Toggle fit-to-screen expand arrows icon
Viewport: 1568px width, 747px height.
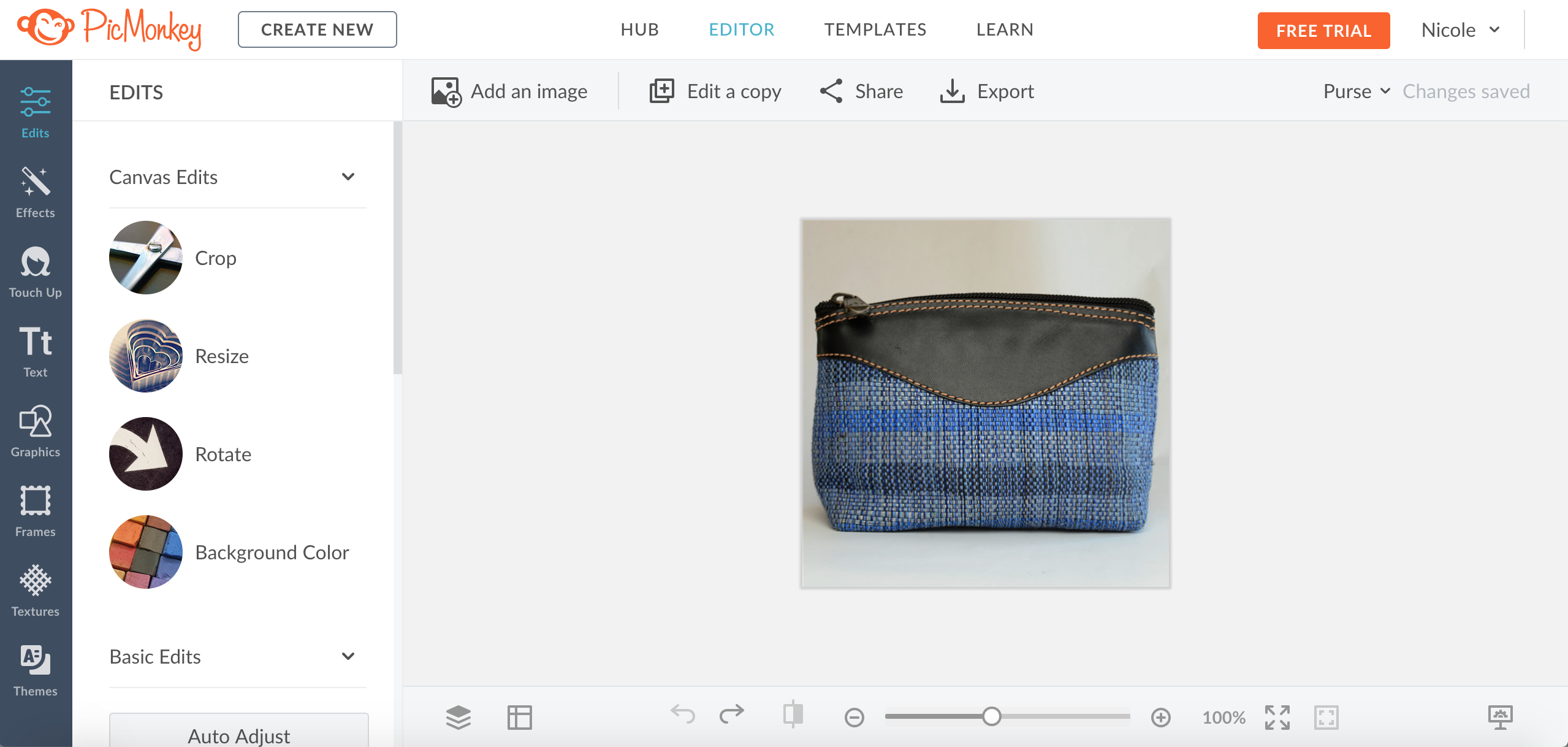click(1277, 717)
